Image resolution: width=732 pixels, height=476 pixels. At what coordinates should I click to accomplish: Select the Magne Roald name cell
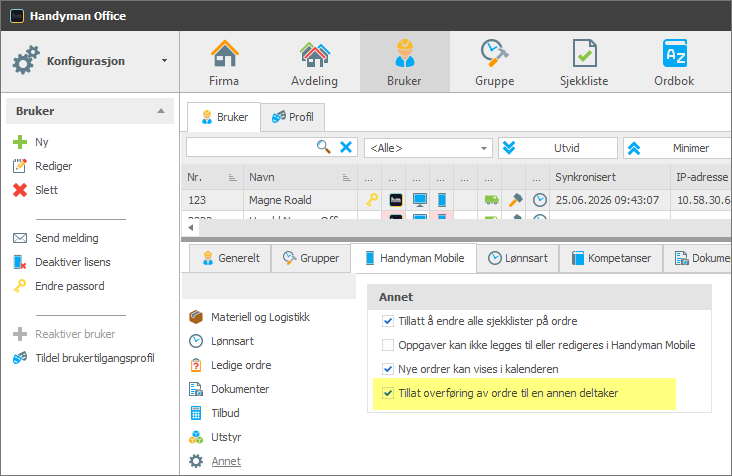tap(300, 200)
